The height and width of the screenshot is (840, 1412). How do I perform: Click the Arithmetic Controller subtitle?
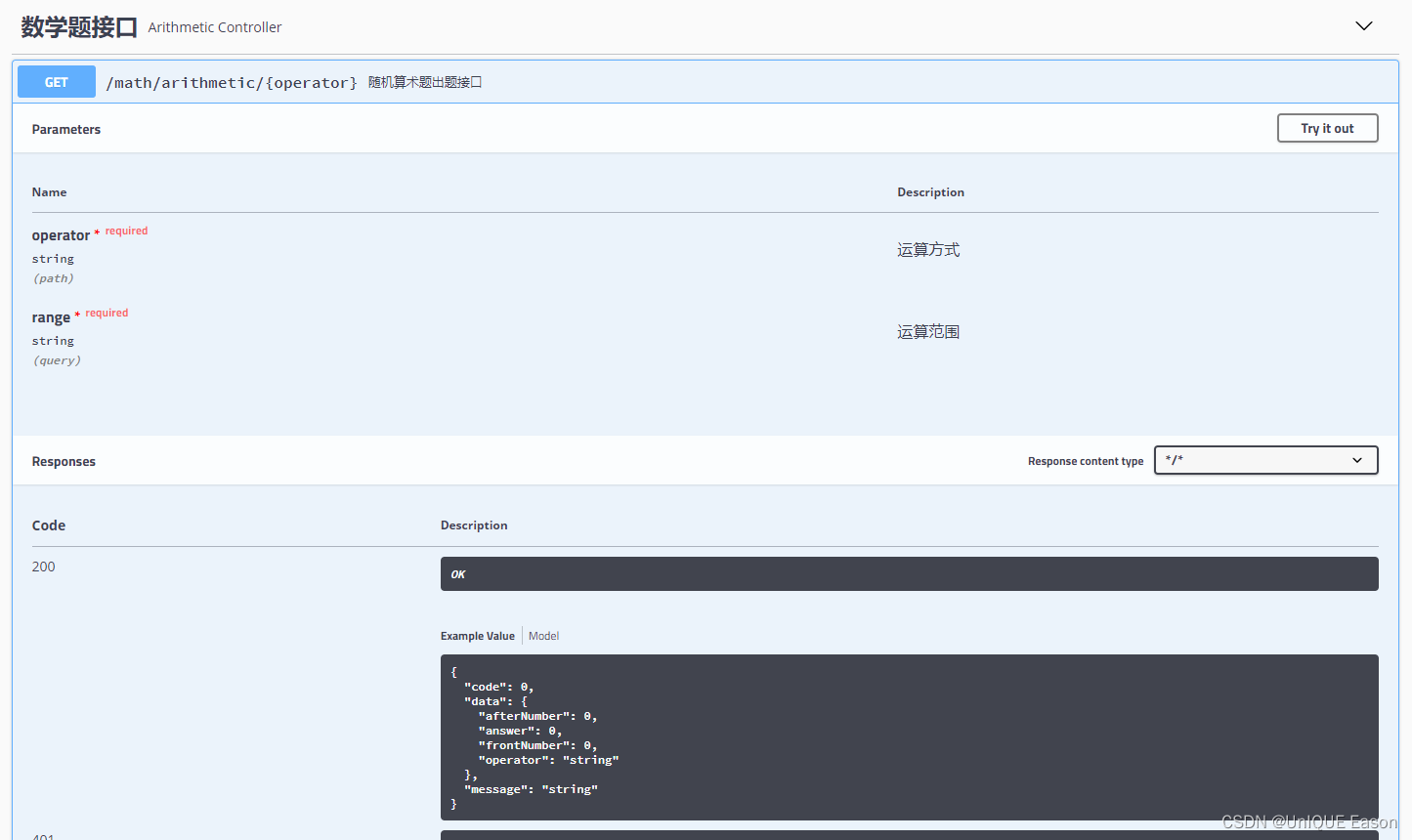pos(215,27)
